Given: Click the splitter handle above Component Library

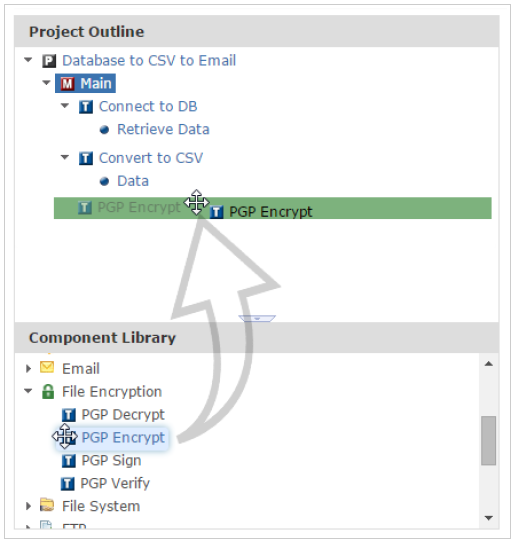Looking at the screenshot, I should (x=257, y=318).
